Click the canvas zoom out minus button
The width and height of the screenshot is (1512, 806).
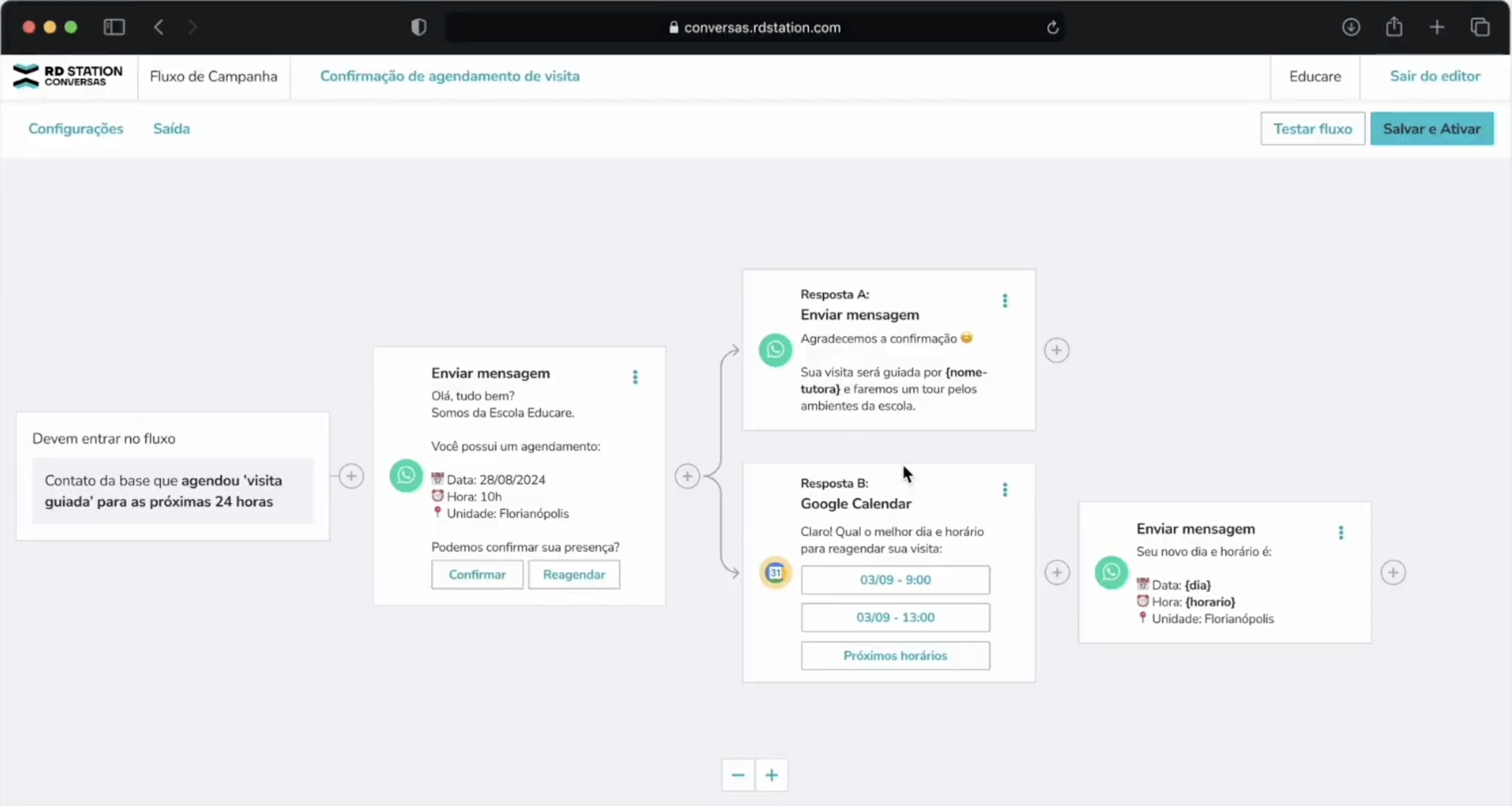tap(738, 775)
